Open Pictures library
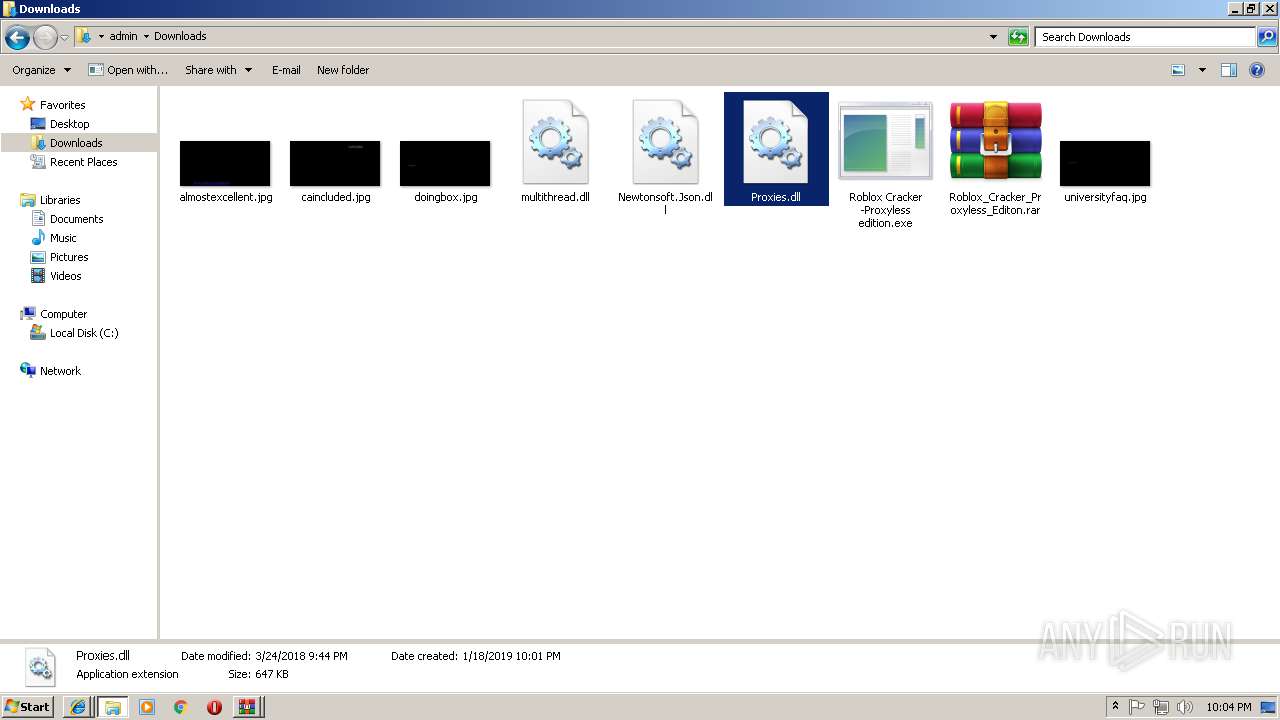 69,257
